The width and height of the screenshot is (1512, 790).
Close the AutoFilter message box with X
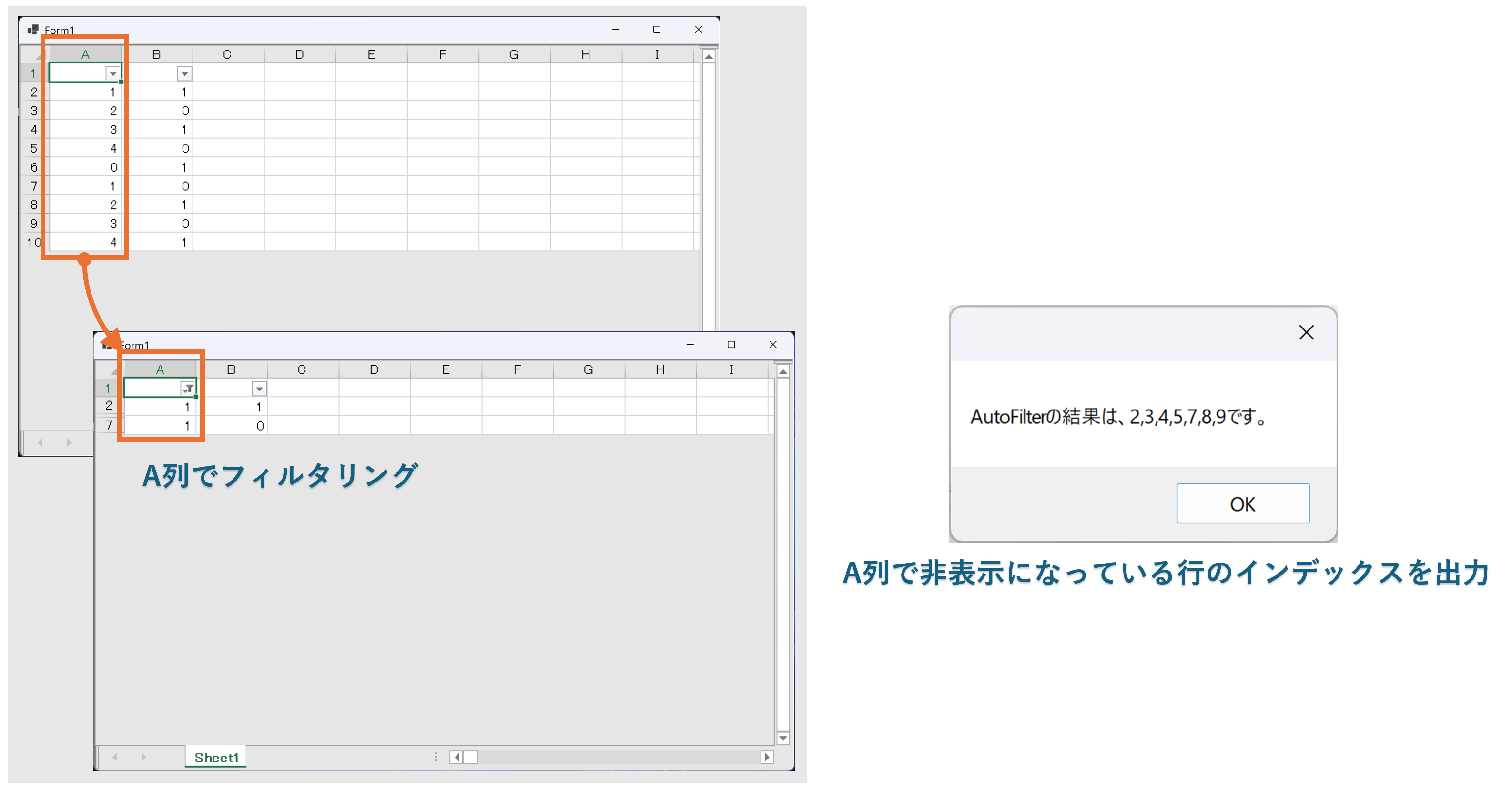click(x=1306, y=332)
